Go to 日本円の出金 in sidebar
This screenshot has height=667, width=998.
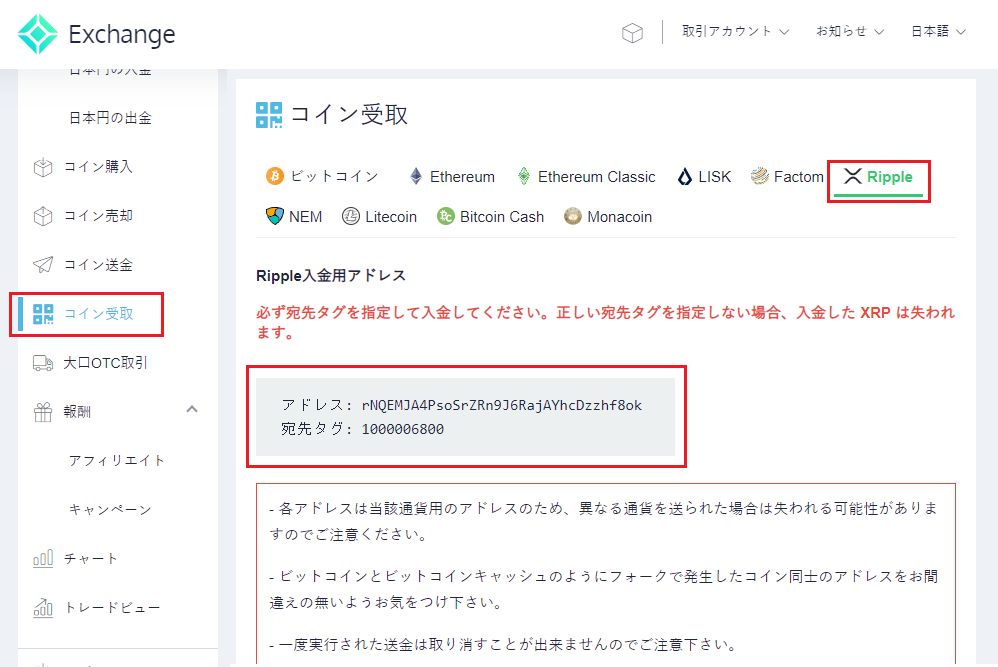tap(110, 118)
